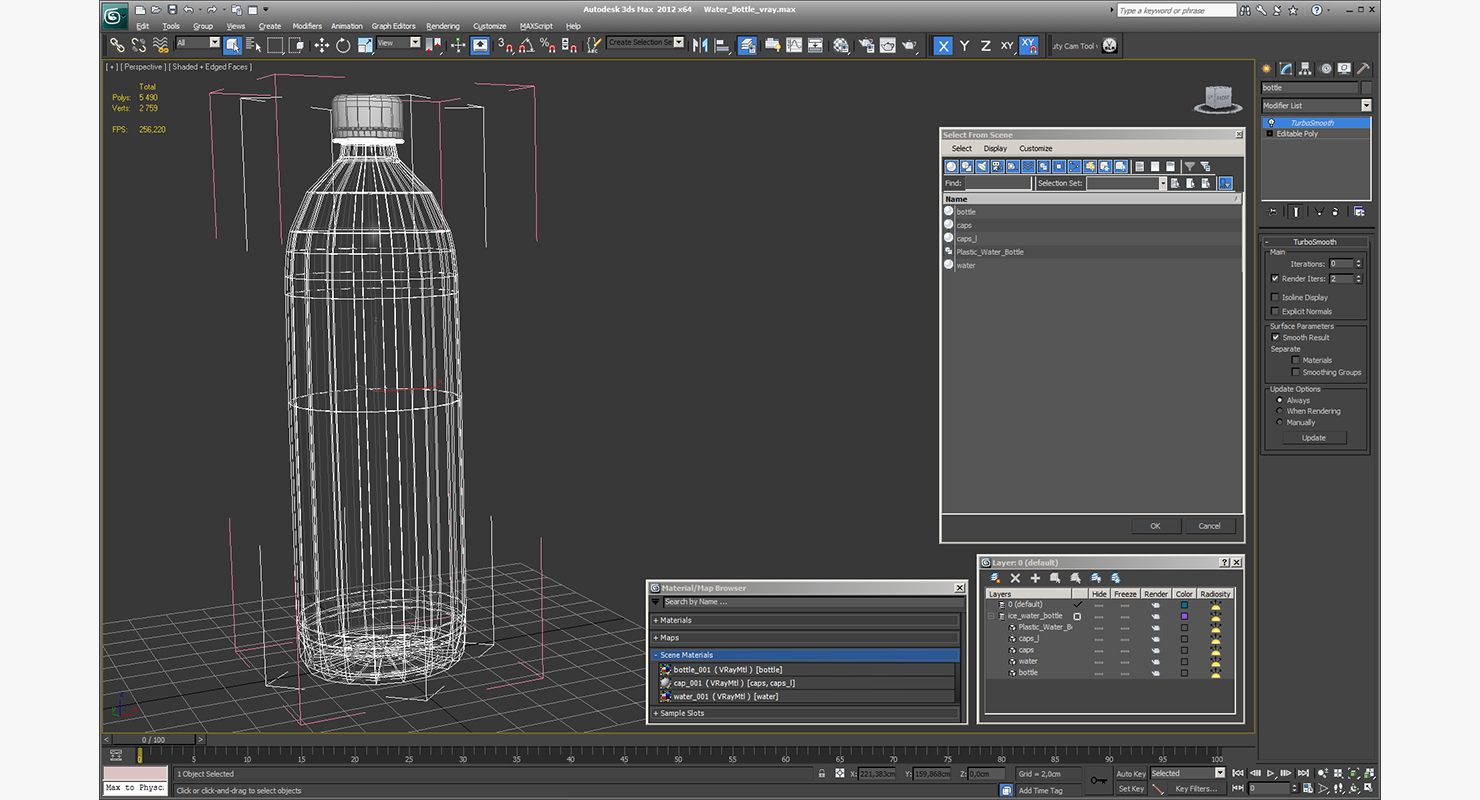Image resolution: width=1480 pixels, height=800 pixels.
Task: Select the Select and Move tool
Action: coord(321,45)
